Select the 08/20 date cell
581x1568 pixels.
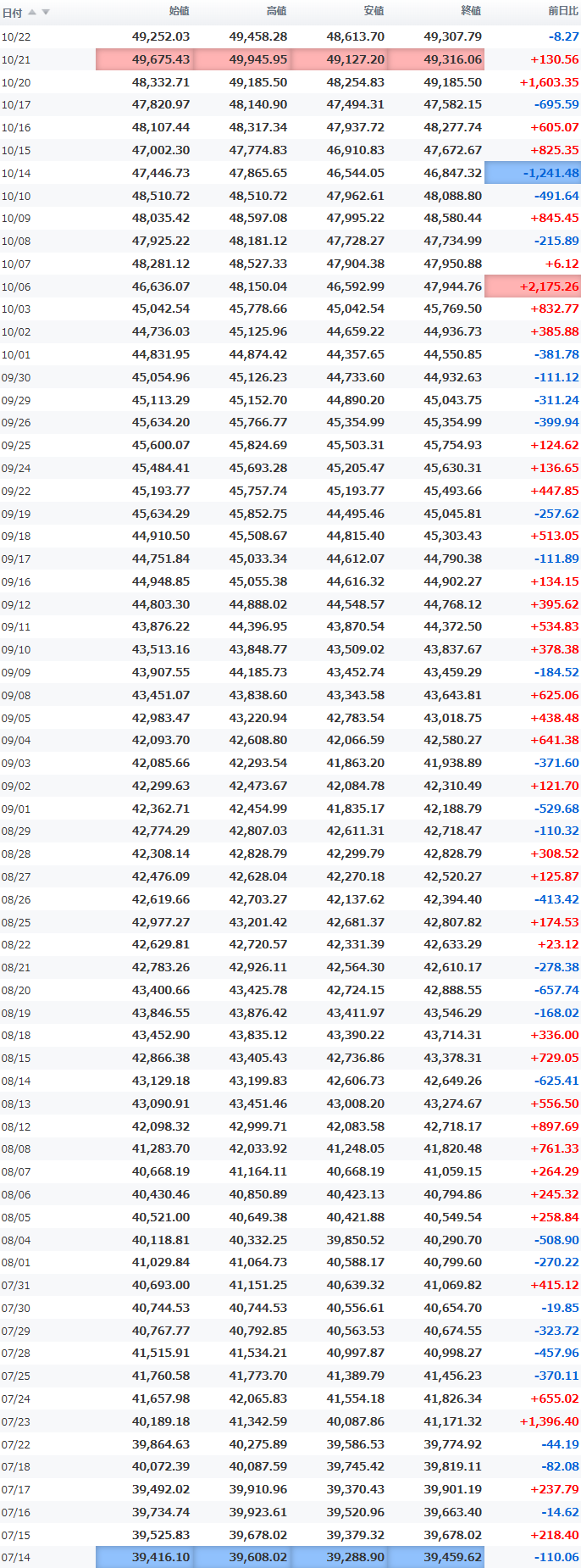[x=16, y=991]
